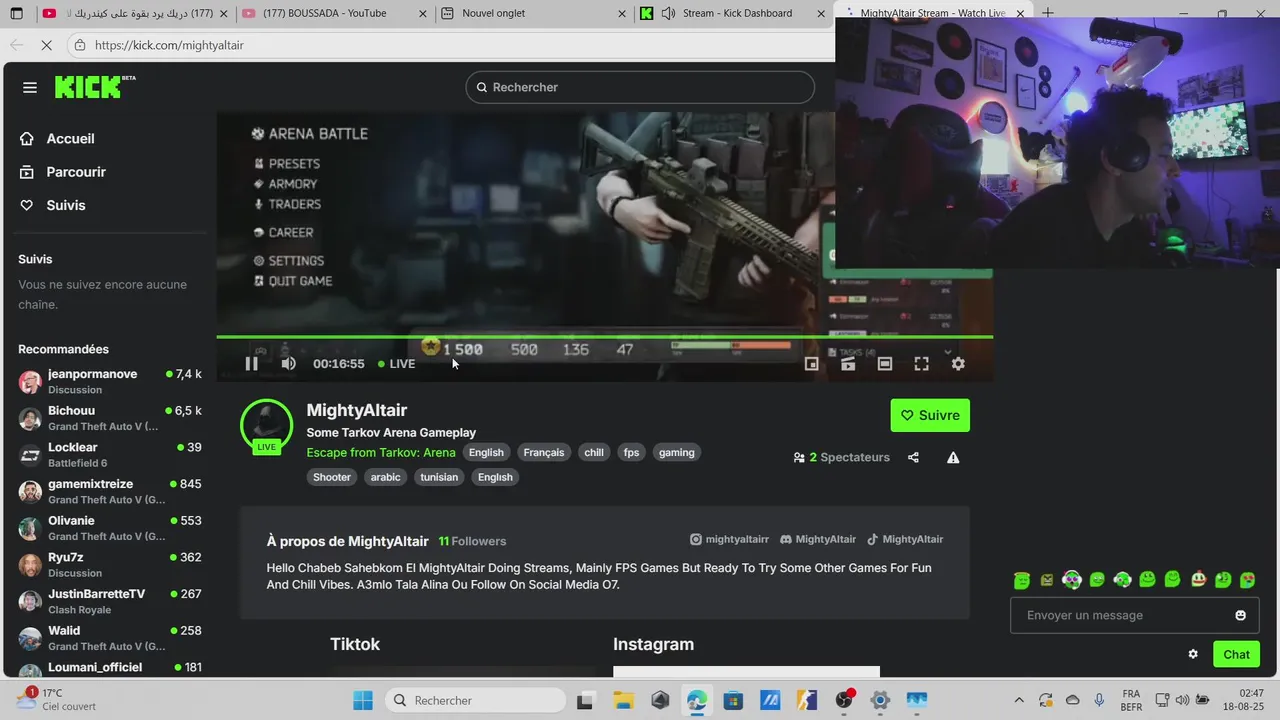The width and height of the screenshot is (1280, 720).
Task: Stop page loading with the X button
Action: coord(45,45)
